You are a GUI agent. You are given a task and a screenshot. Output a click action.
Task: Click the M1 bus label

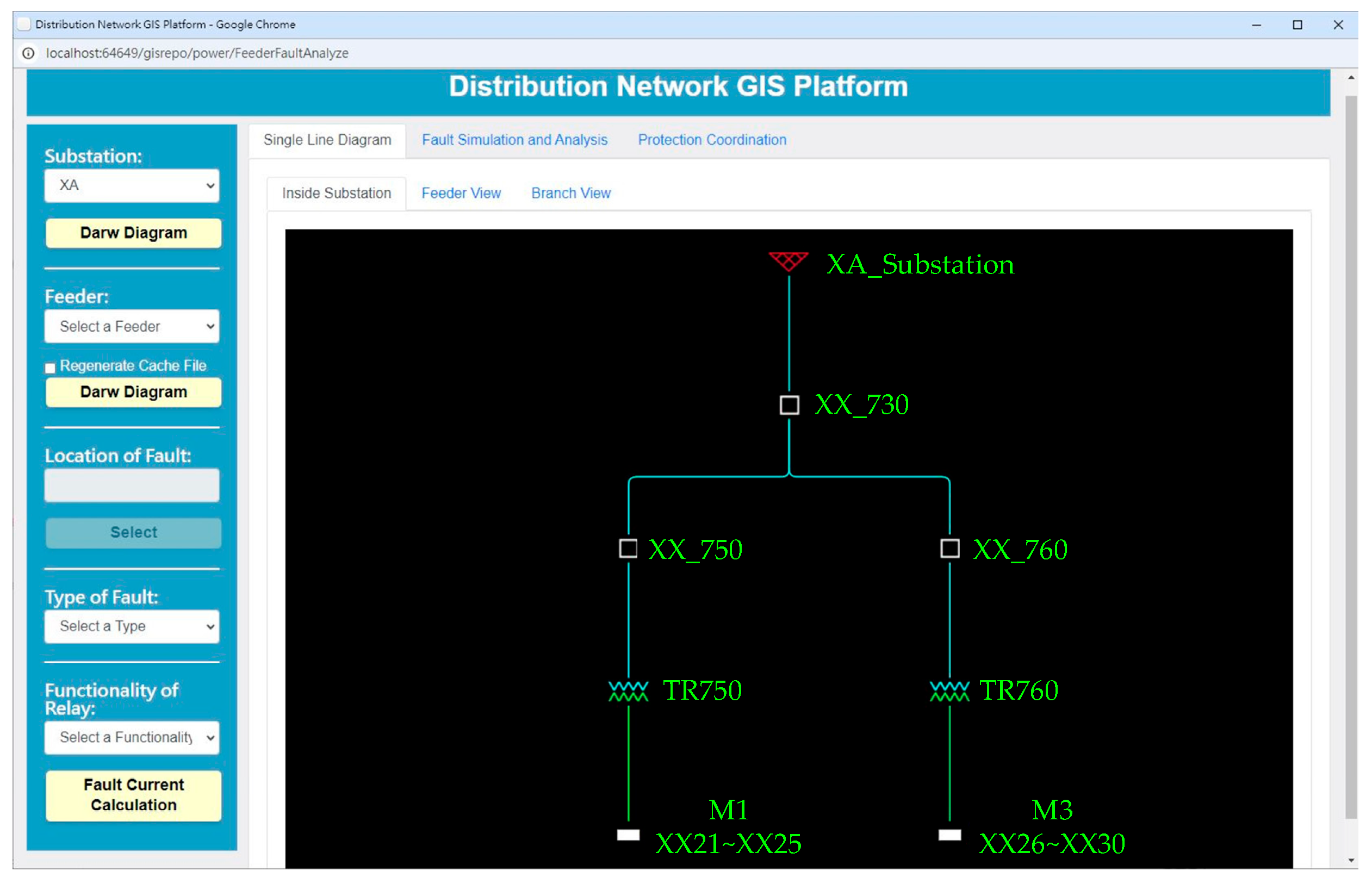(x=729, y=810)
